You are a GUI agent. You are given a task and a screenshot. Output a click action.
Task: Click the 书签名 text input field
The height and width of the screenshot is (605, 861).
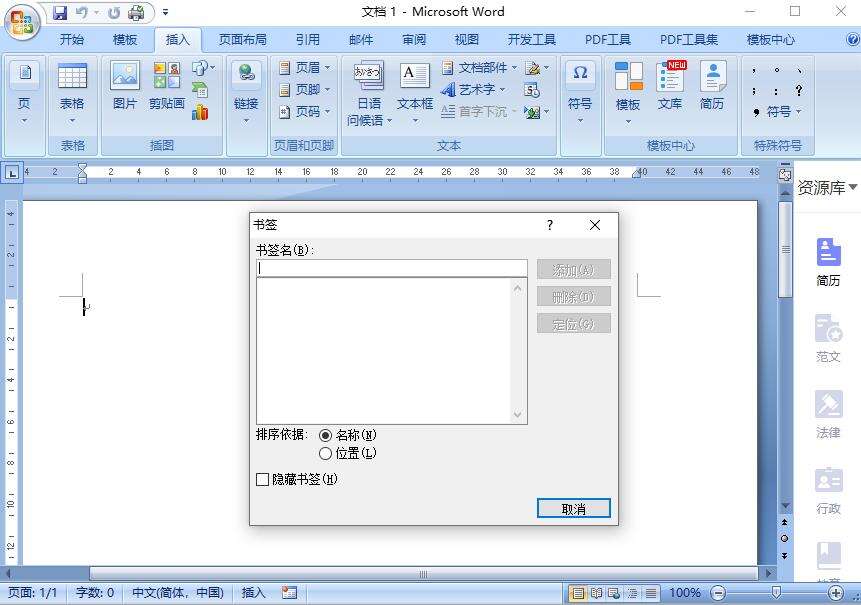[392, 268]
